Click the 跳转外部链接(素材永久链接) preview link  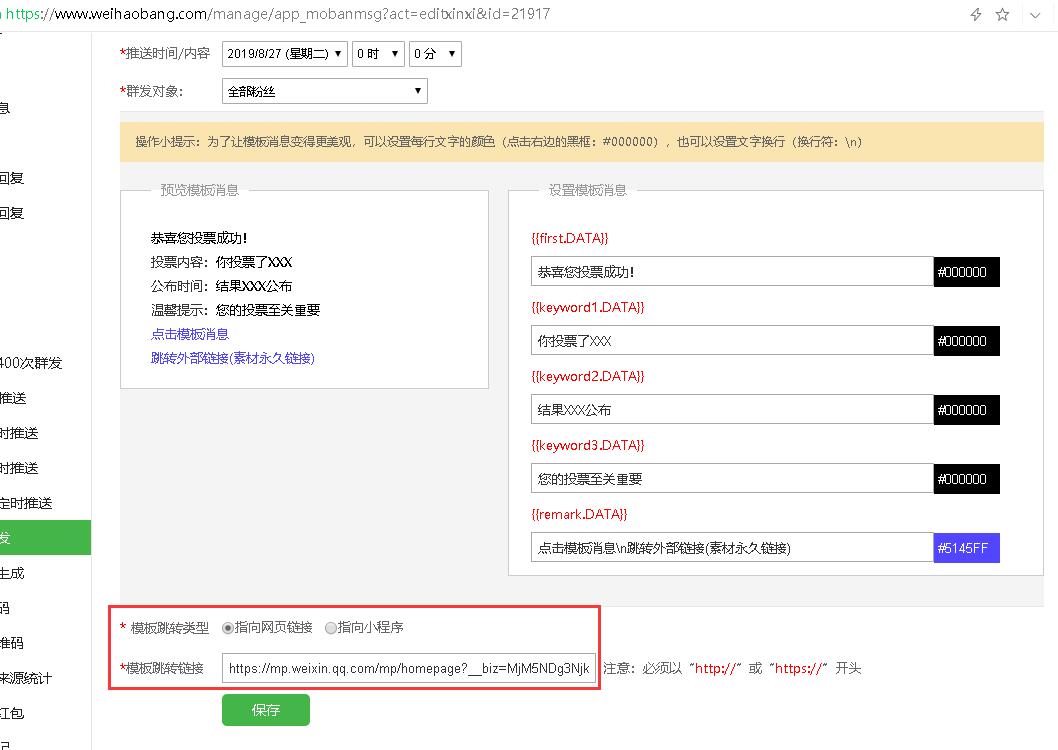pos(233,358)
